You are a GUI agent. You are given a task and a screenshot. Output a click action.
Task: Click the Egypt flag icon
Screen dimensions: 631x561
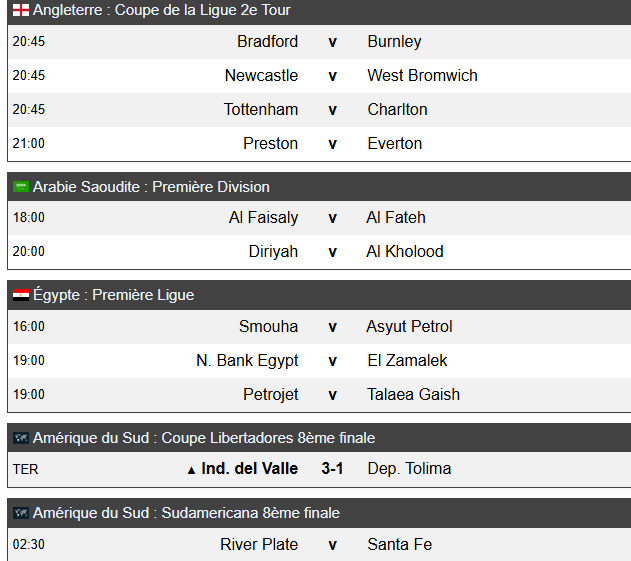21,295
